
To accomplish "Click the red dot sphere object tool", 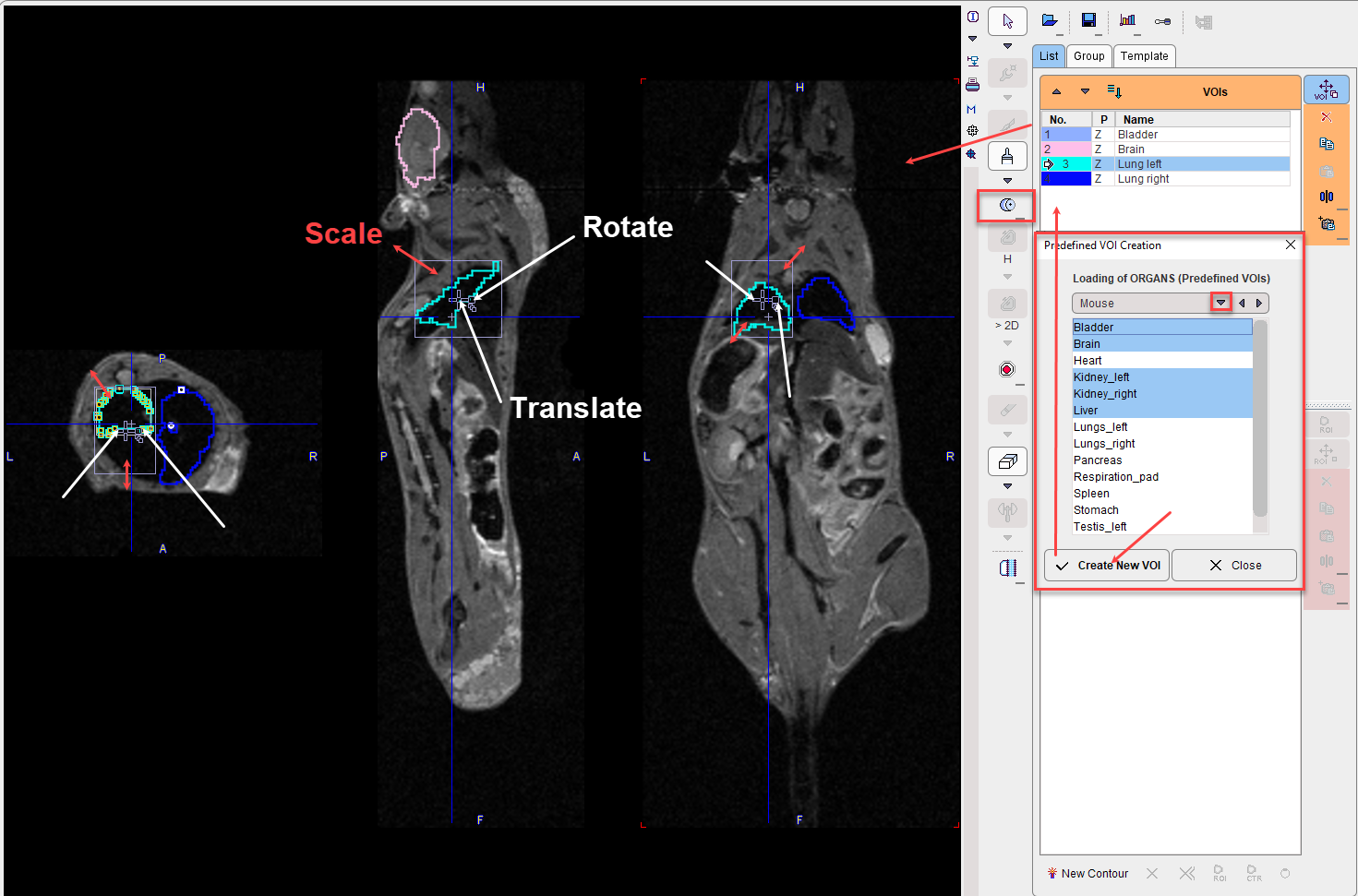I will click(x=1007, y=369).
